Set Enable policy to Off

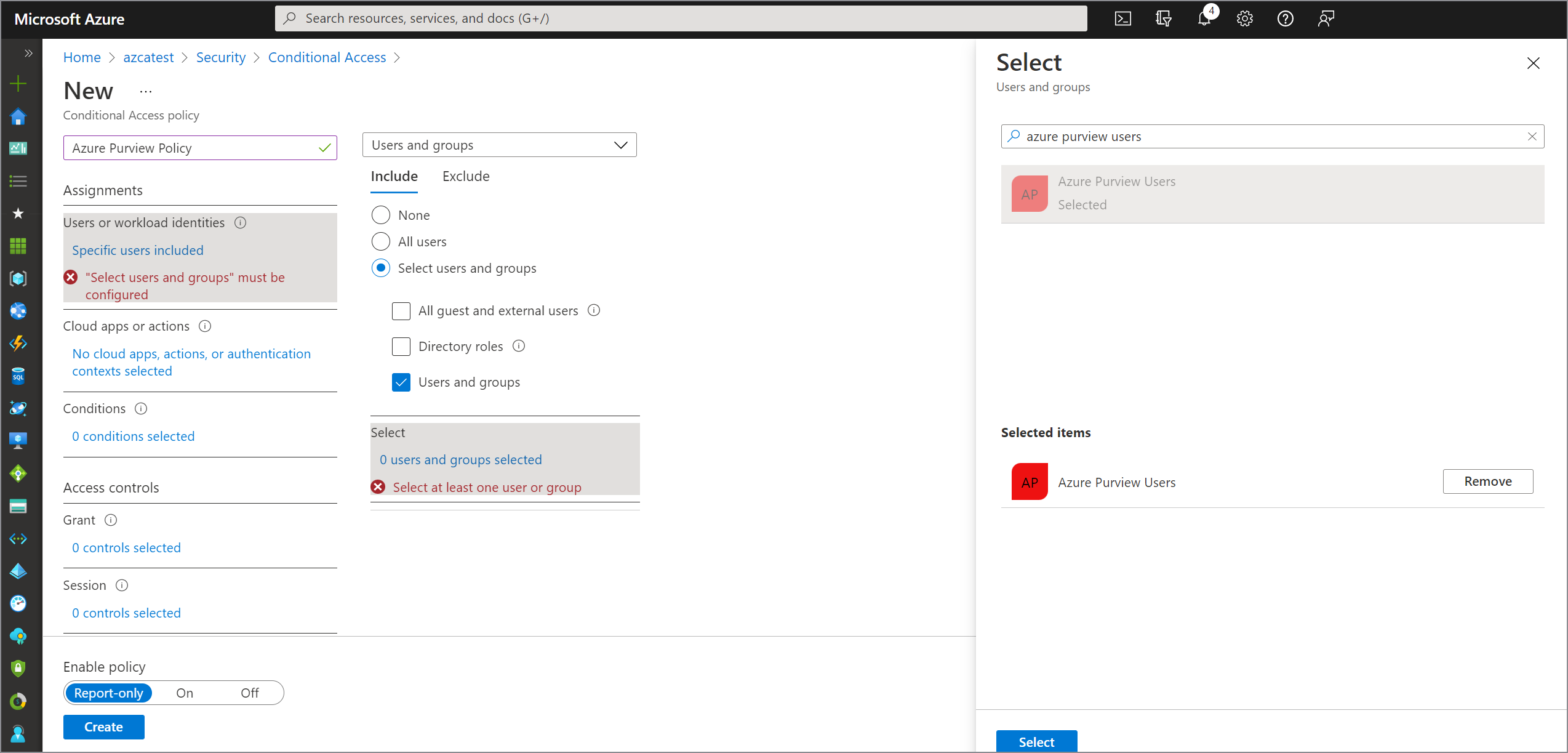tap(249, 693)
